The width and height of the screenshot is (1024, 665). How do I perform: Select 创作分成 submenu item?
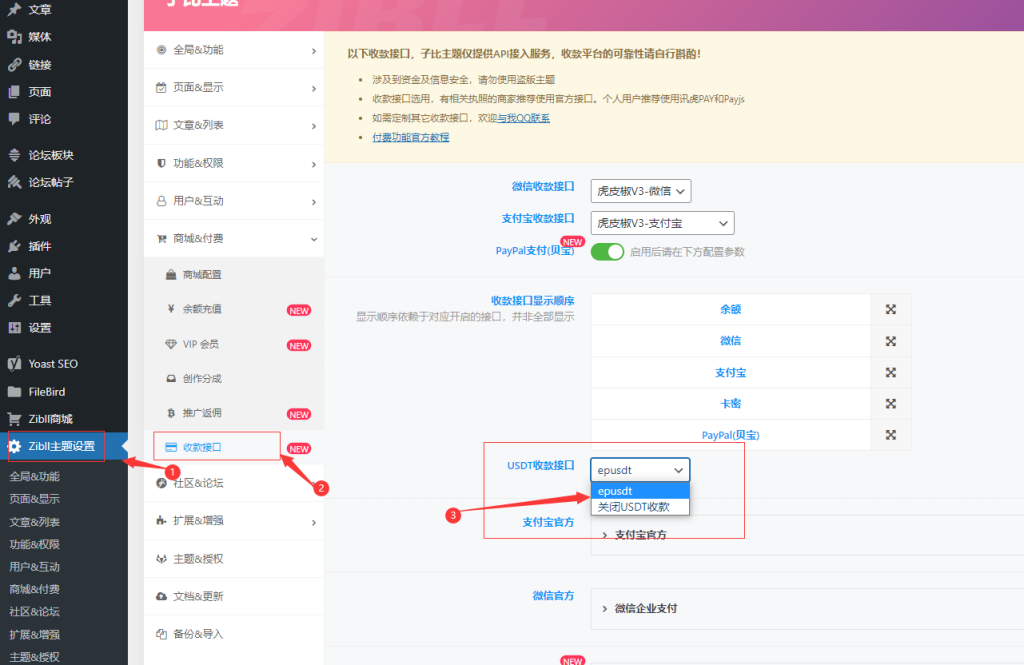pyautogui.click(x=234, y=379)
